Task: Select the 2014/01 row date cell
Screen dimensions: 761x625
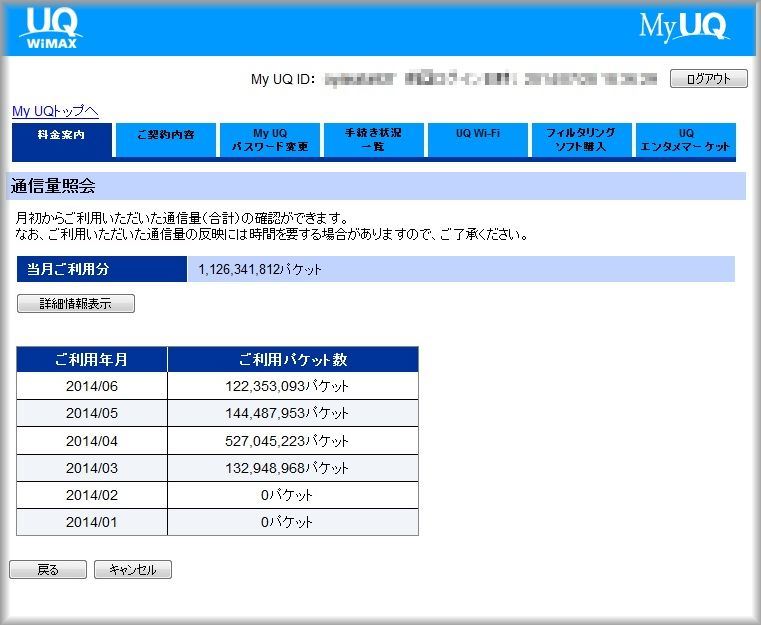Action: [92, 523]
